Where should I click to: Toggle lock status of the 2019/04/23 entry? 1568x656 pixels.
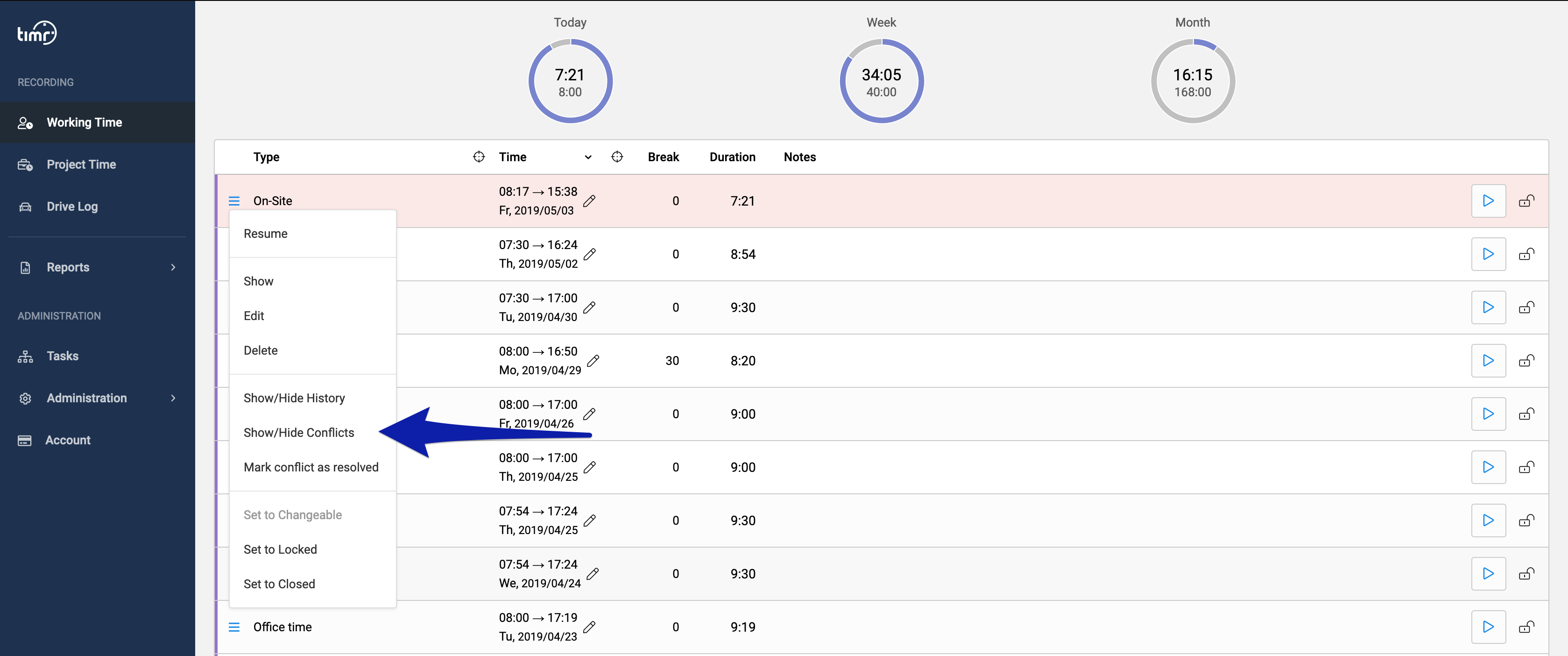pos(1526,627)
